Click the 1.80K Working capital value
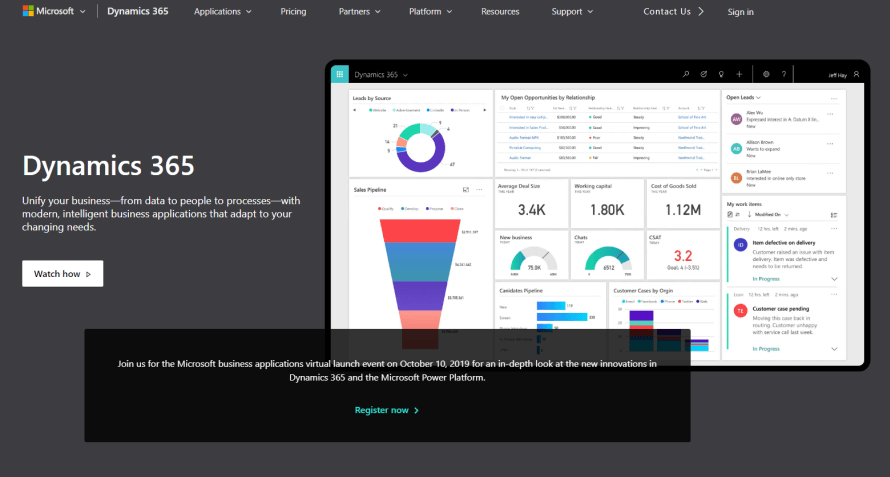The width and height of the screenshot is (890, 477). tap(607, 210)
